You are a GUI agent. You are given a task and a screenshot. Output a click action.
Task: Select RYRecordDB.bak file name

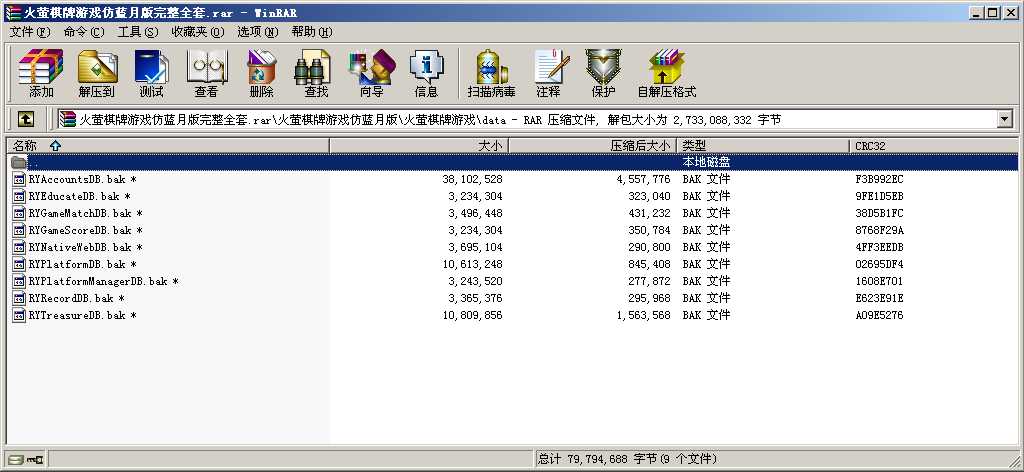click(76, 298)
